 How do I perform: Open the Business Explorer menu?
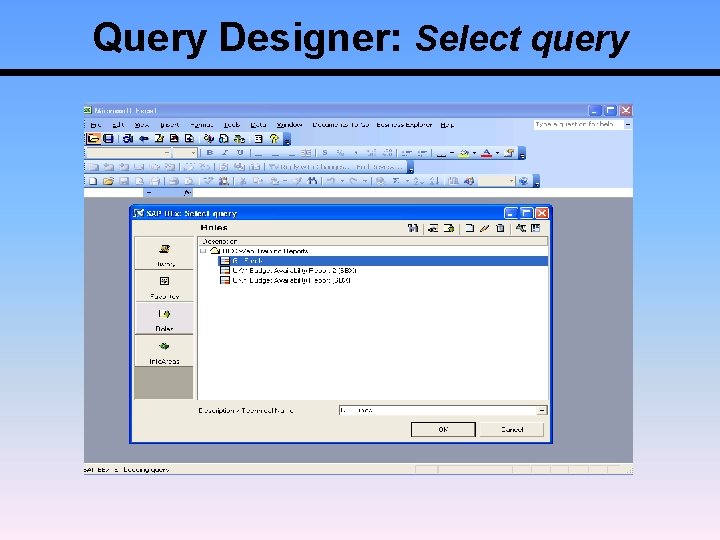click(404, 125)
